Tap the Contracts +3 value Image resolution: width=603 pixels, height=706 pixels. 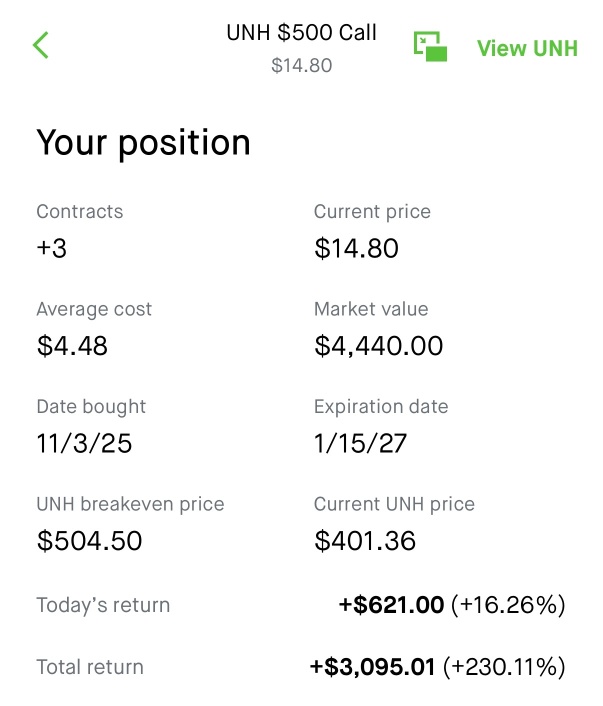(x=52, y=249)
